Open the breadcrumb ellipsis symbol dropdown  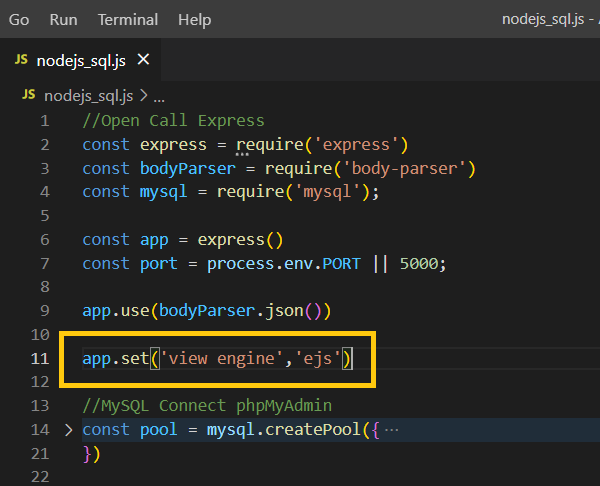point(158,97)
